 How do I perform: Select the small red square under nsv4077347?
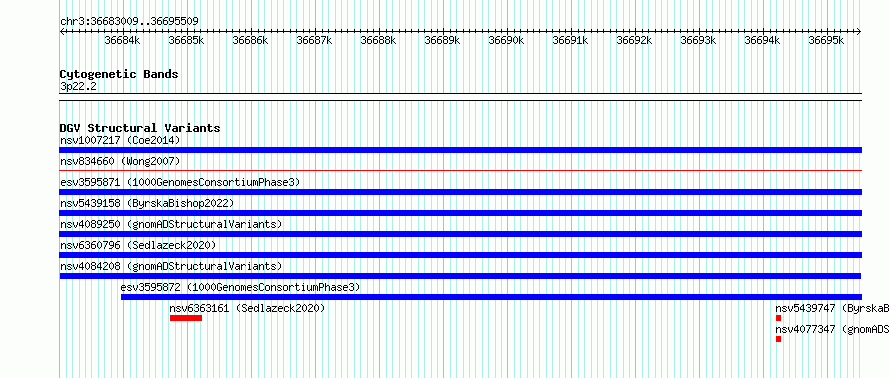point(779,339)
